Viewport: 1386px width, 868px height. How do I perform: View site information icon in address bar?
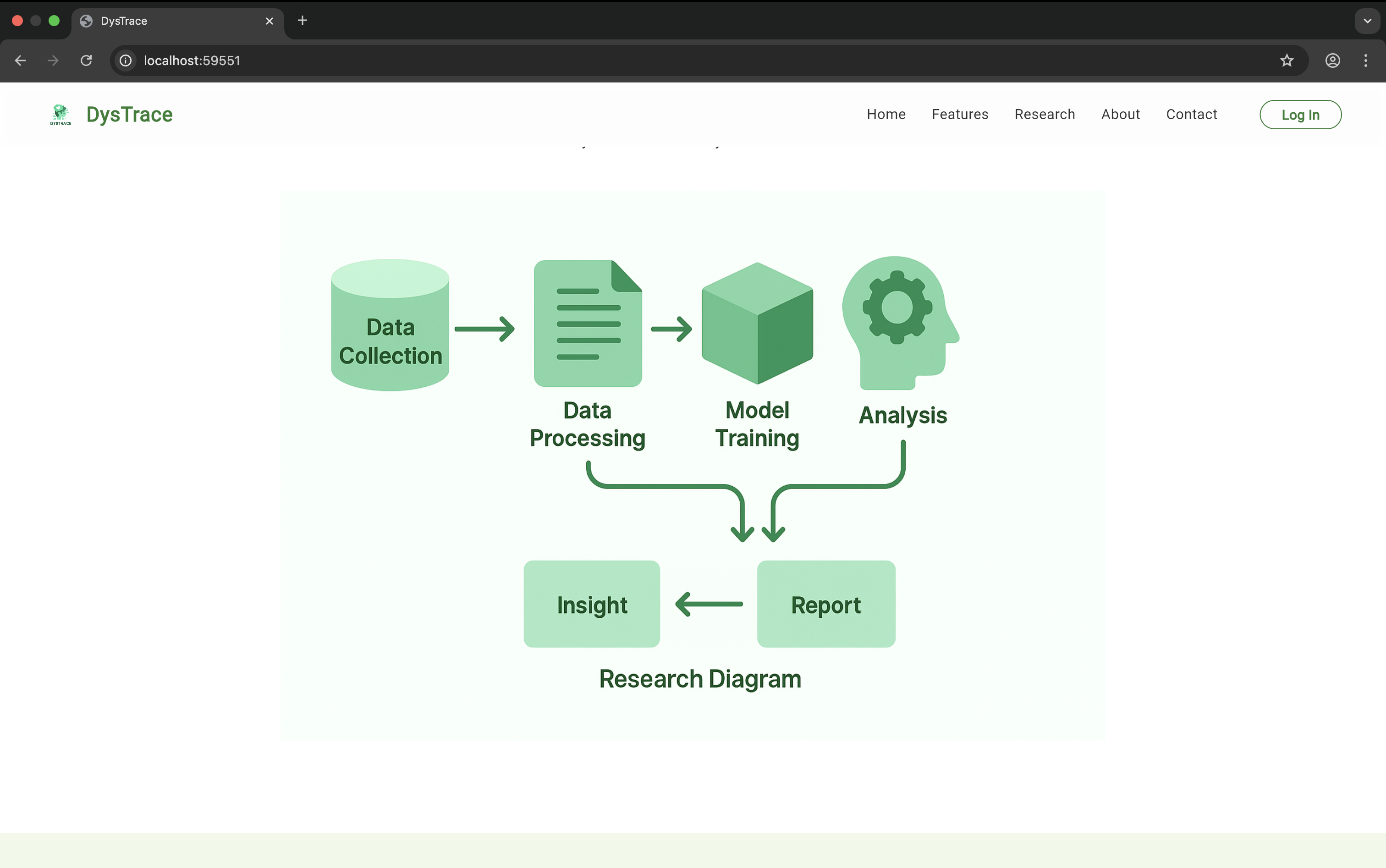tap(126, 60)
